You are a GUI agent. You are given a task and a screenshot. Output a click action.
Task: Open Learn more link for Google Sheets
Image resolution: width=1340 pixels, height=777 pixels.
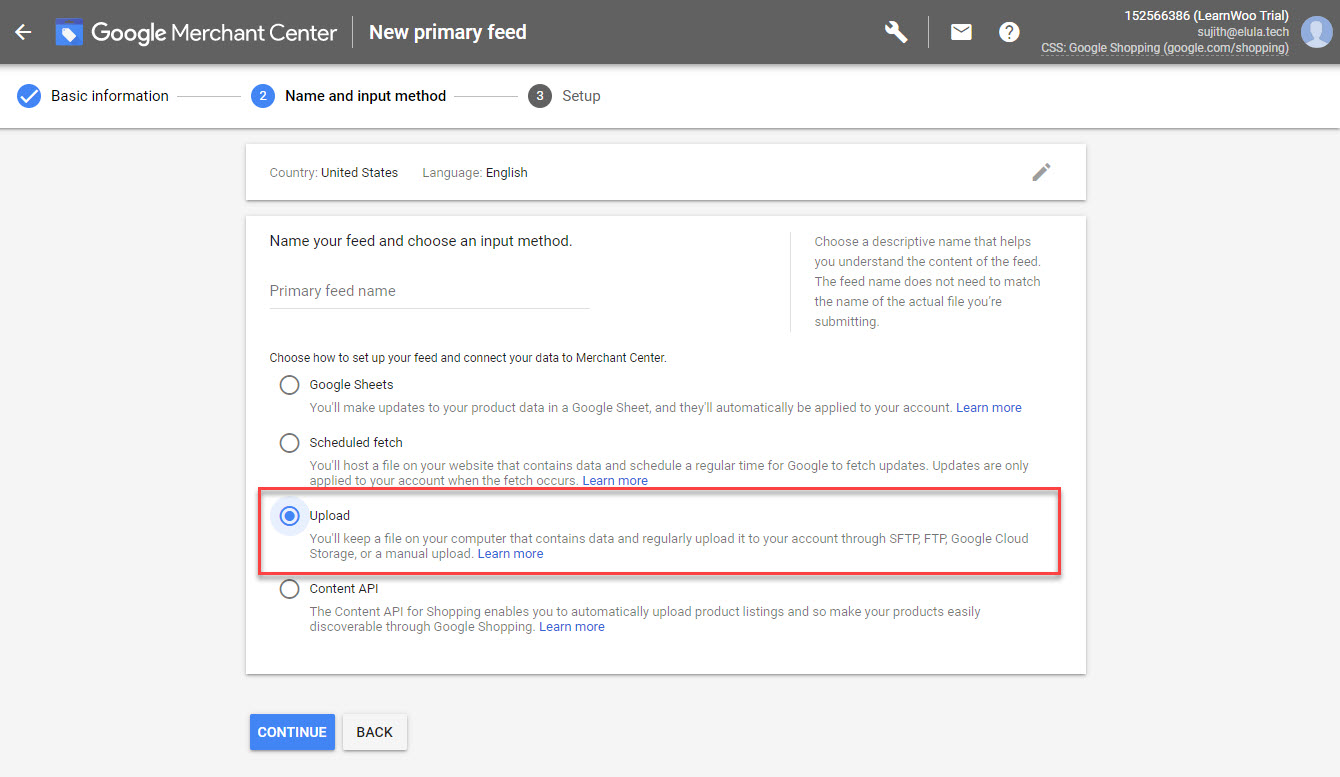coord(988,408)
